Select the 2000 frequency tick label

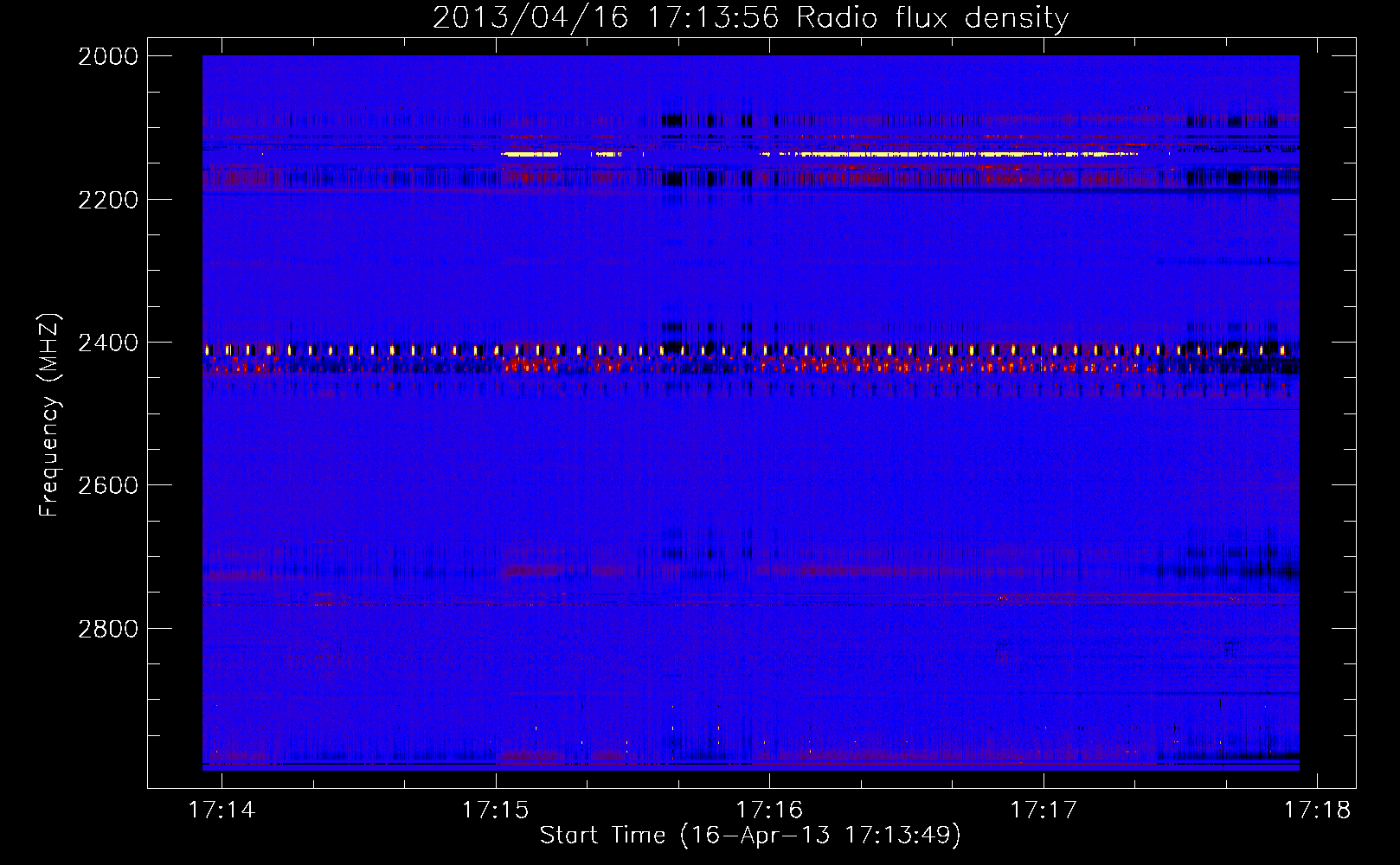point(108,56)
